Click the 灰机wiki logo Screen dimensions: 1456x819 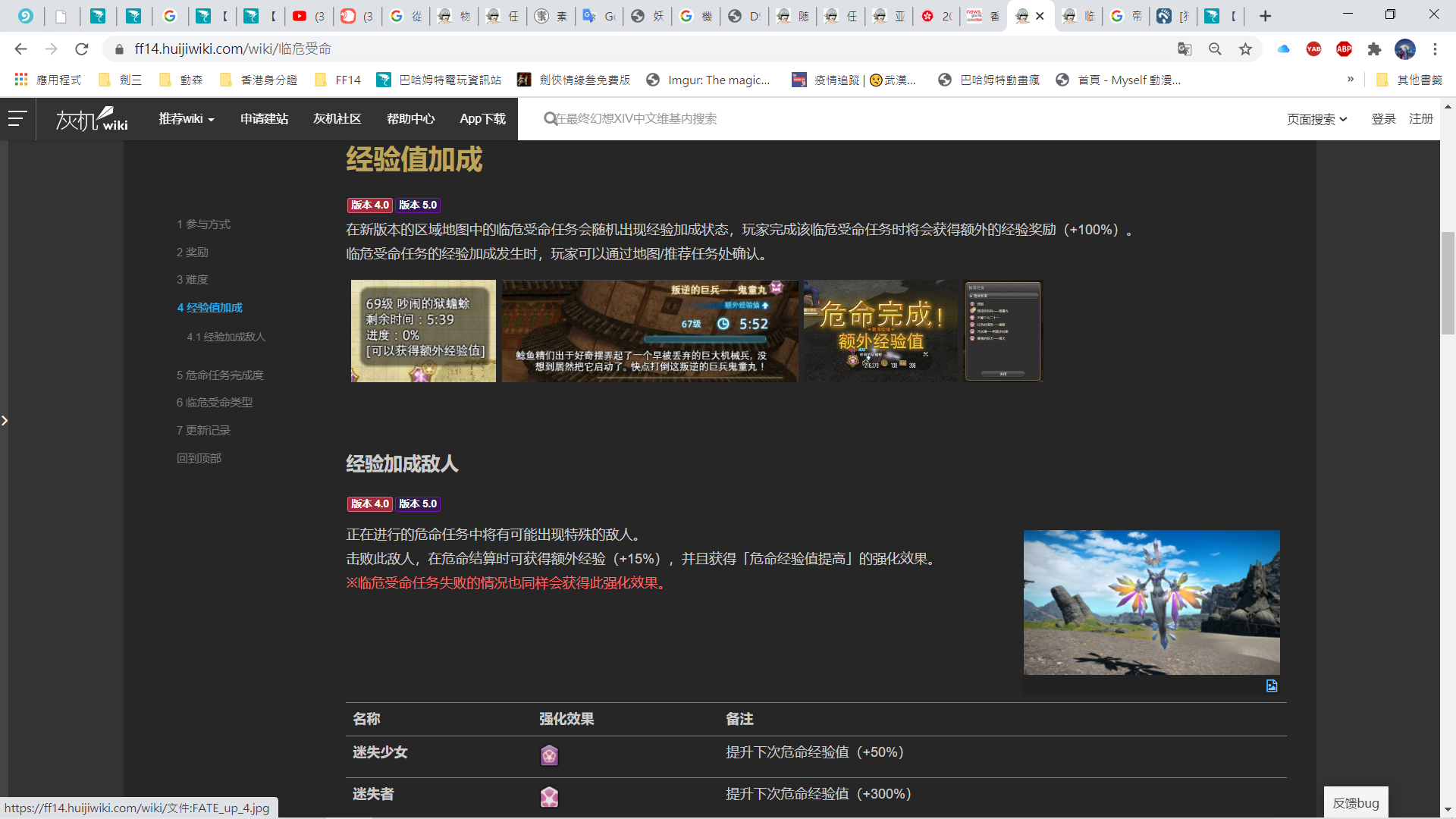coord(92,119)
